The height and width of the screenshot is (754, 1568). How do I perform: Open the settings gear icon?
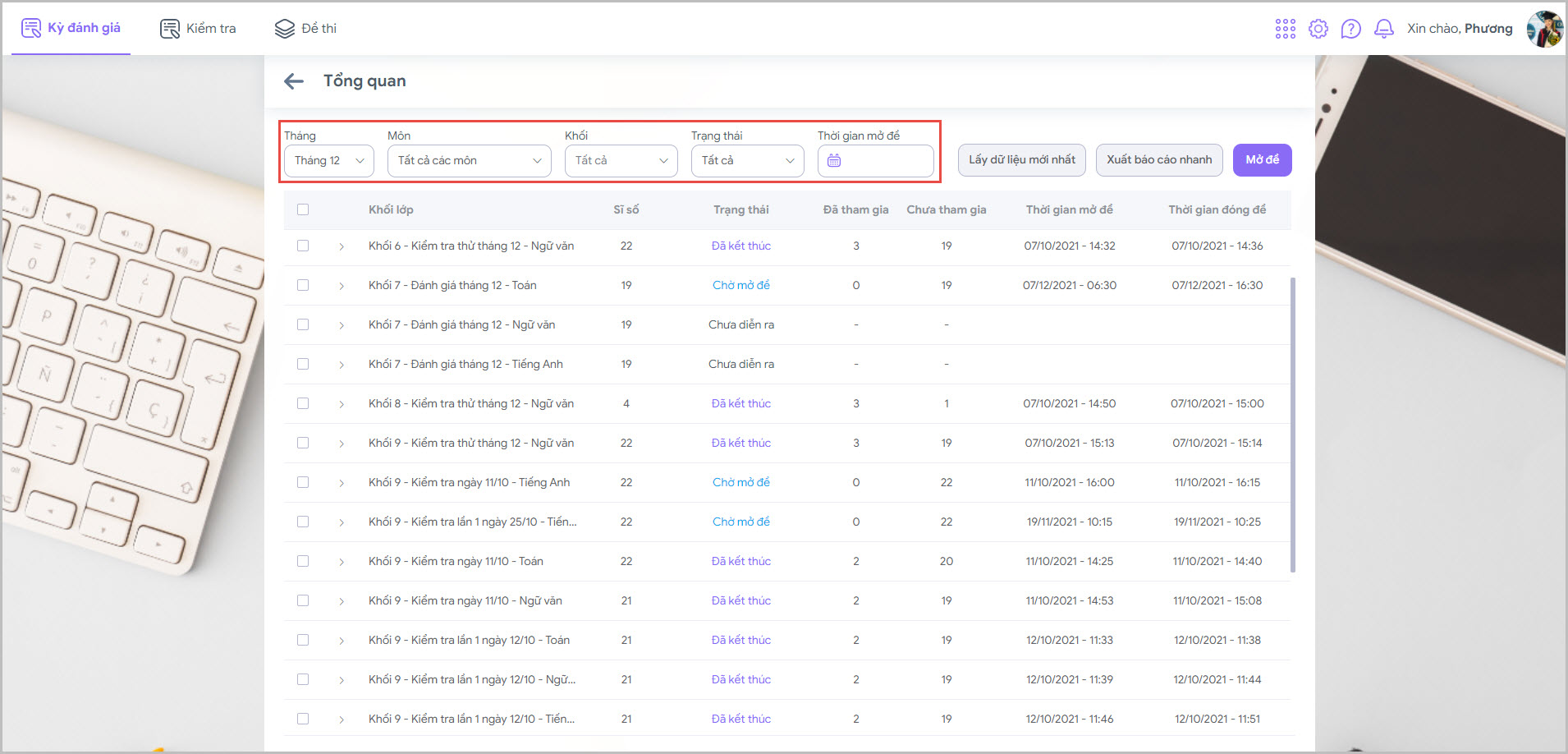click(x=1318, y=29)
